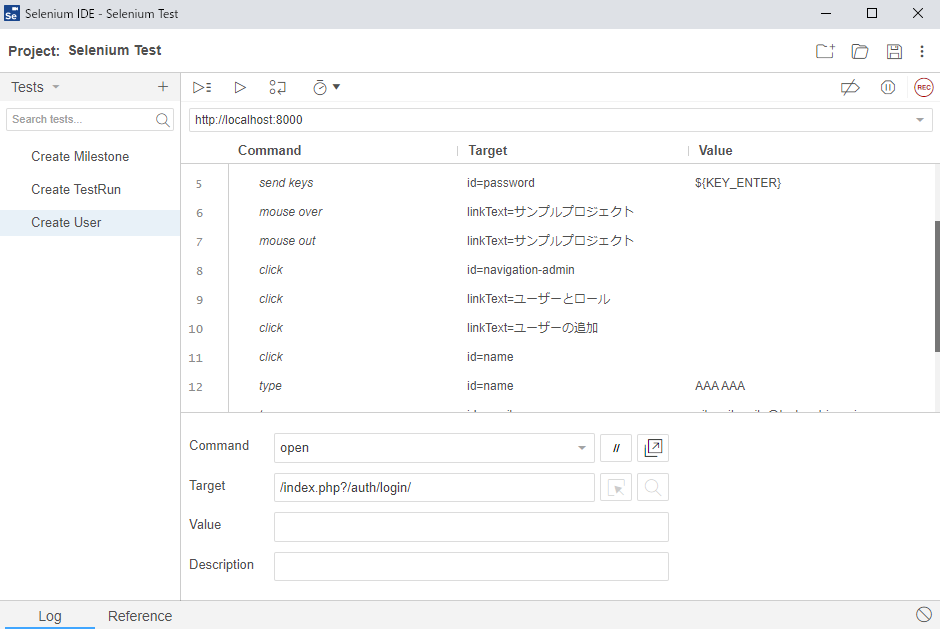Open the three-dot project options menu

[x=923, y=51]
